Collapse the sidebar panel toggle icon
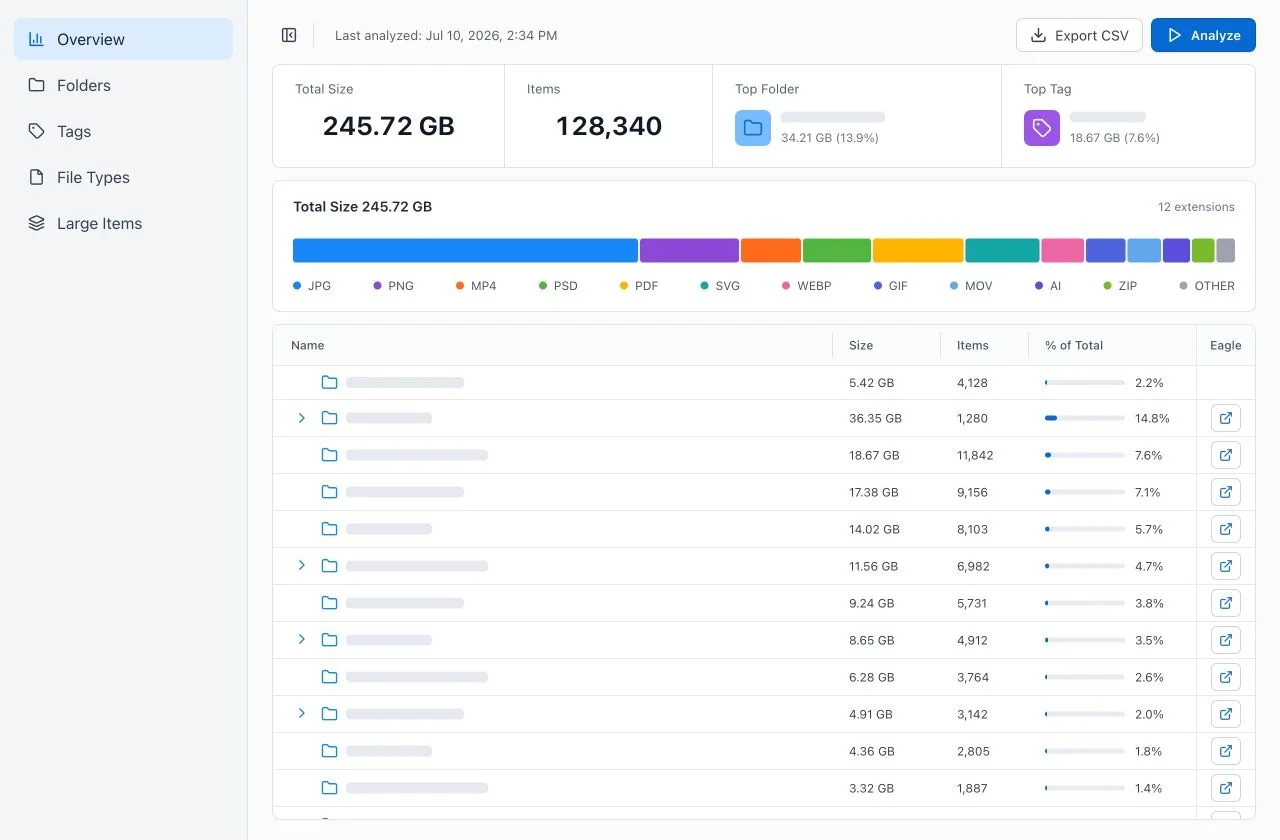The width and height of the screenshot is (1280, 840). 289,35
